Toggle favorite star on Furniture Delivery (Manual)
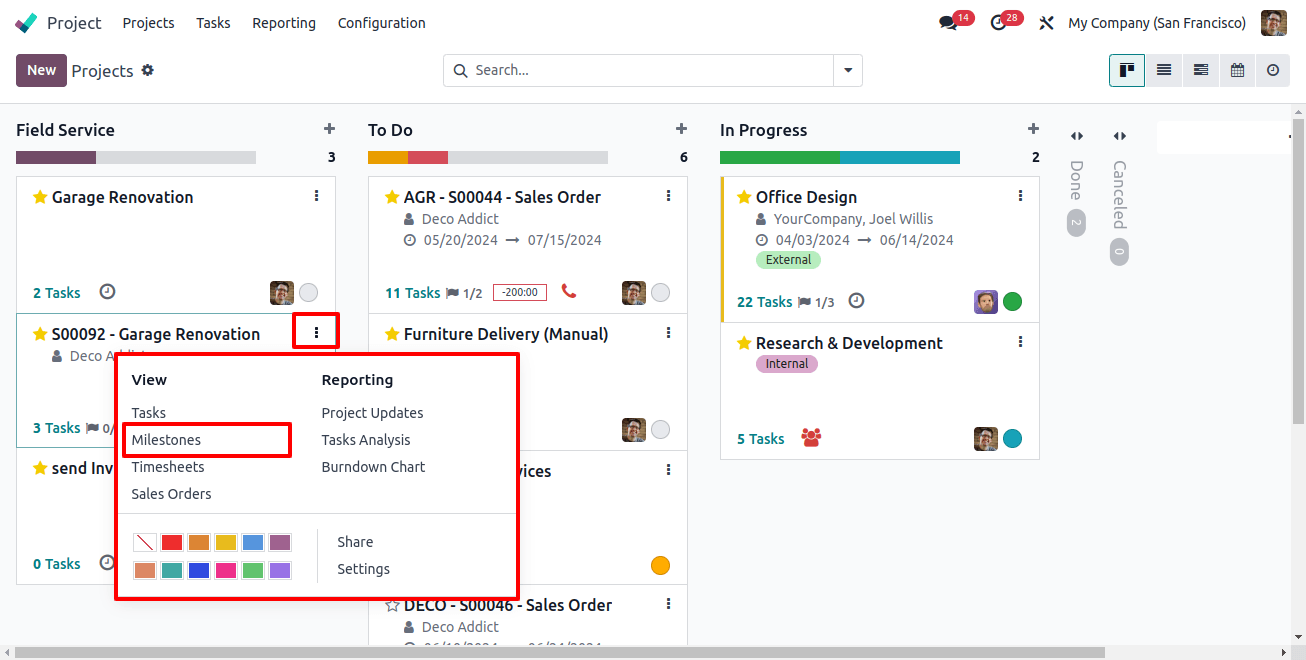 point(392,334)
